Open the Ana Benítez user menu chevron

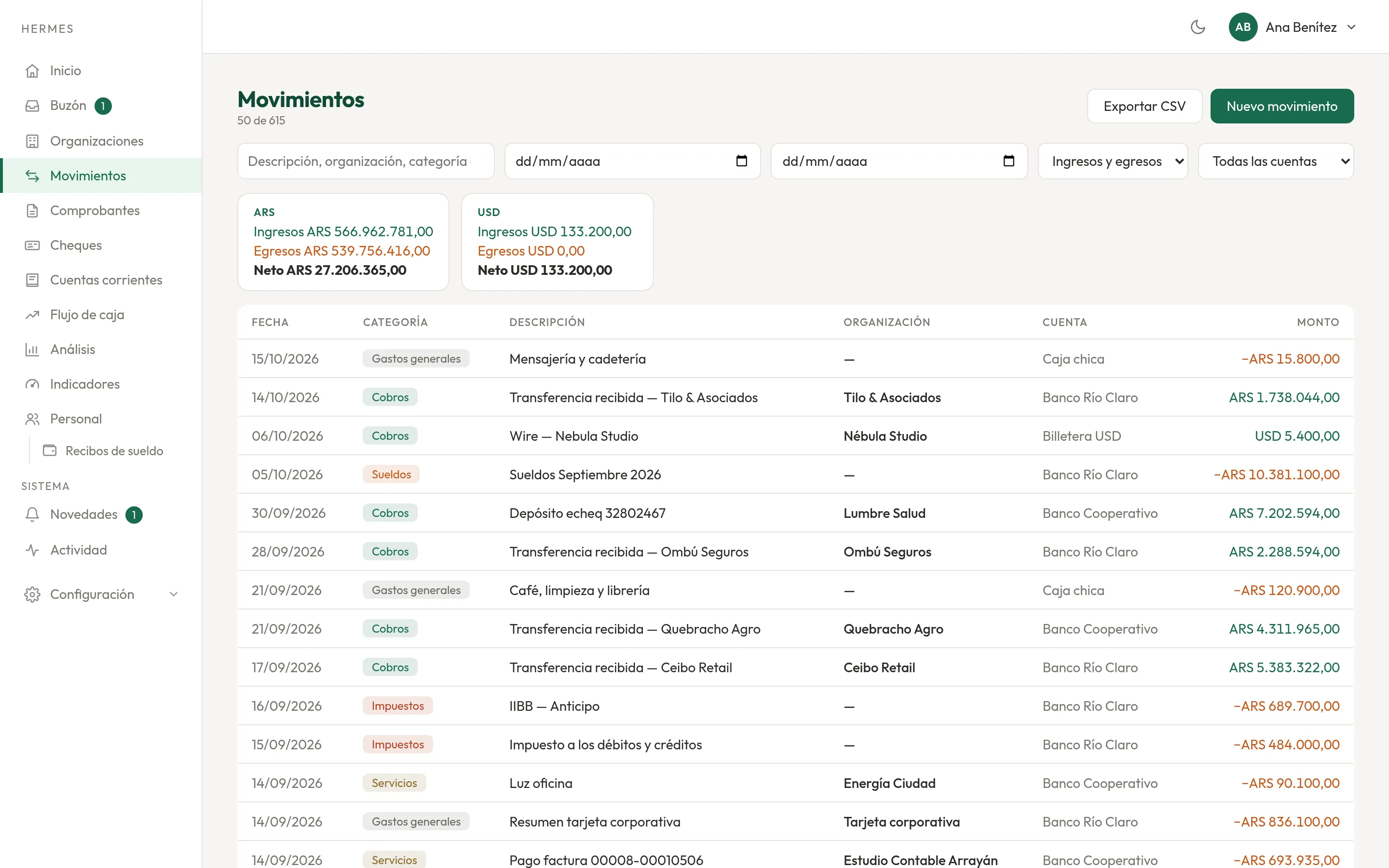point(1352,27)
